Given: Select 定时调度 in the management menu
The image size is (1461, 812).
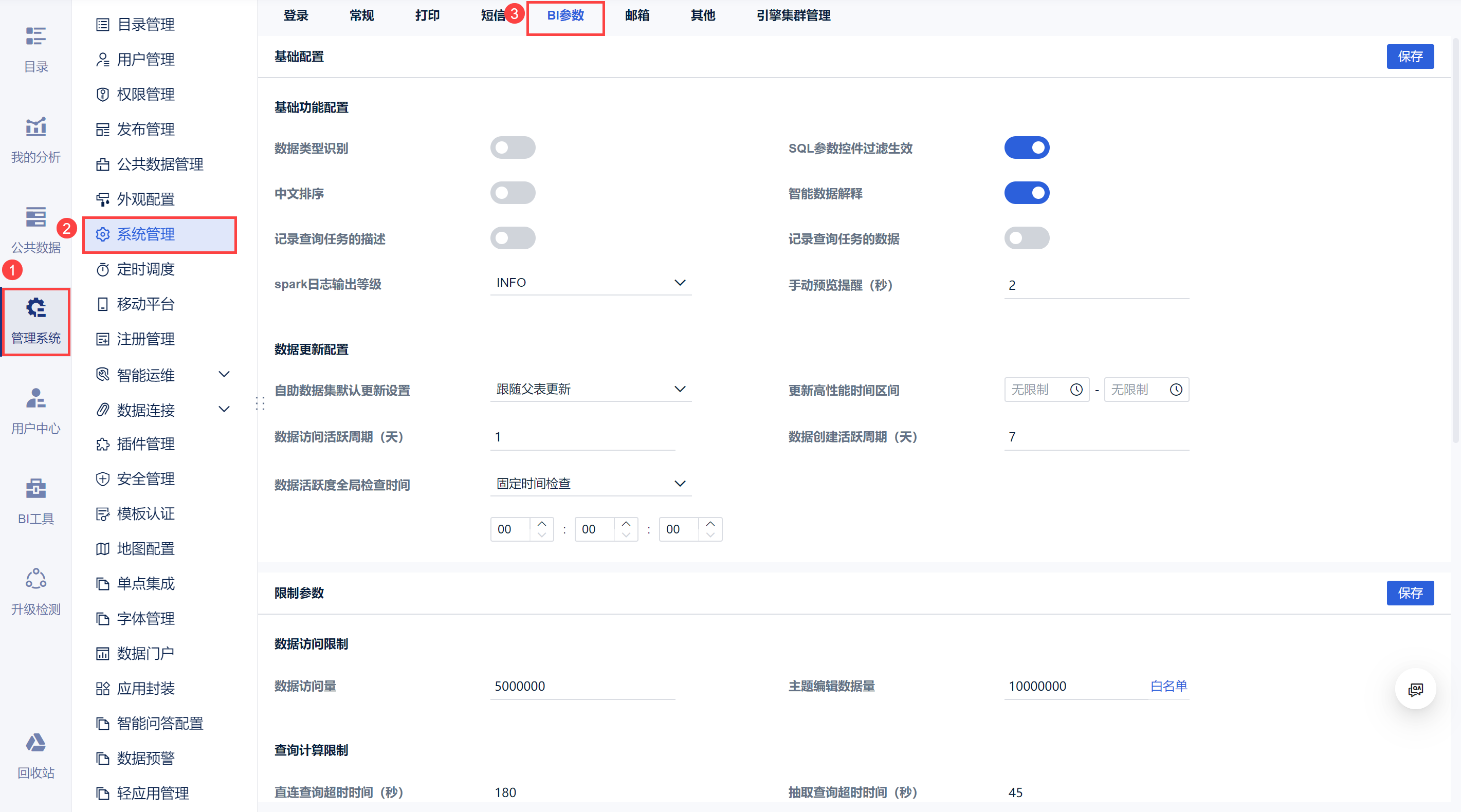Looking at the screenshot, I should pyautogui.click(x=146, y=269).
